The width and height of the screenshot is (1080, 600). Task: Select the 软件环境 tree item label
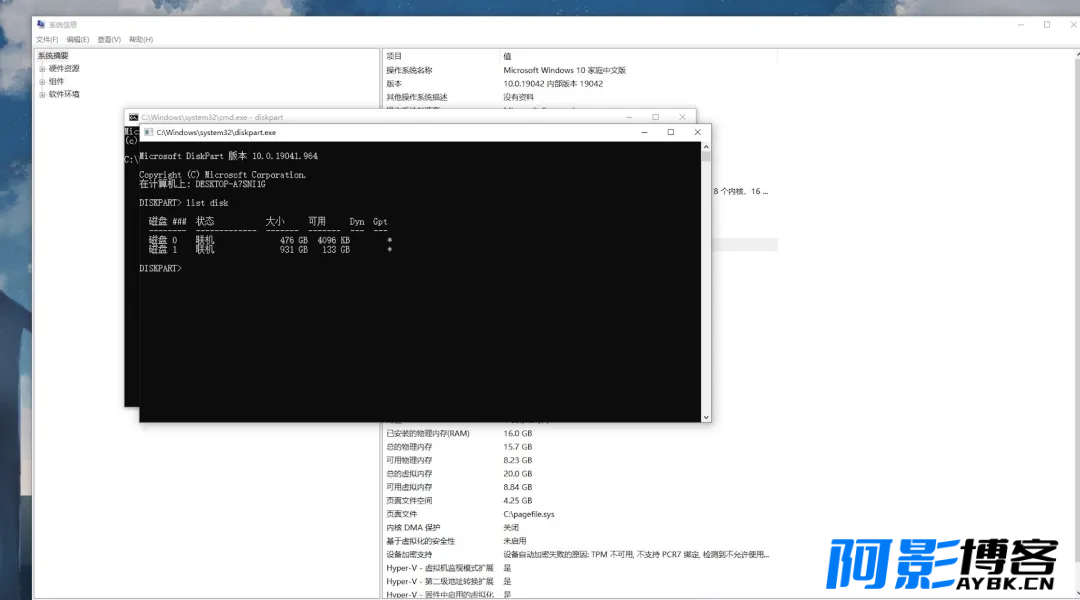(64, 94)
